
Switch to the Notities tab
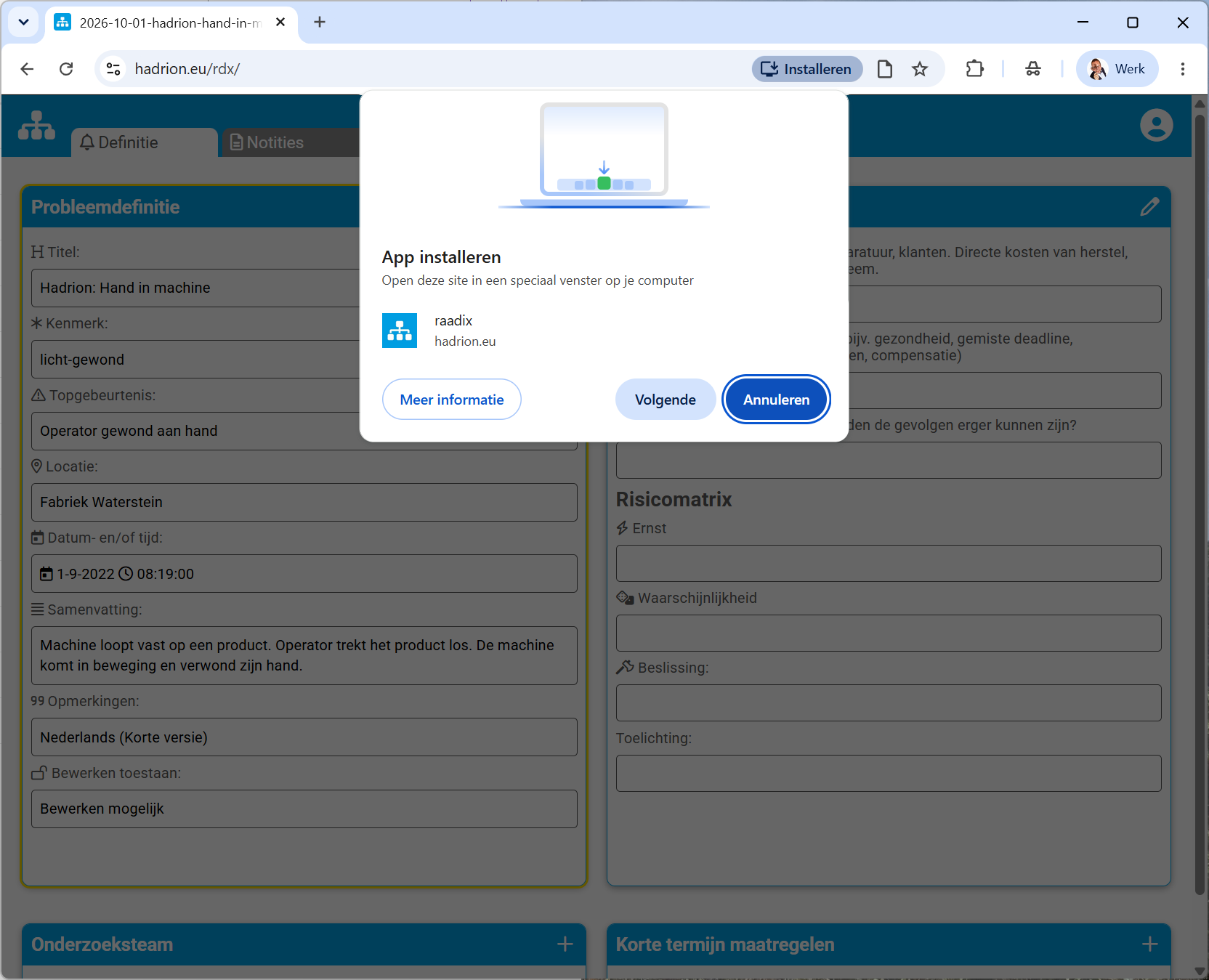click(291, 142)
